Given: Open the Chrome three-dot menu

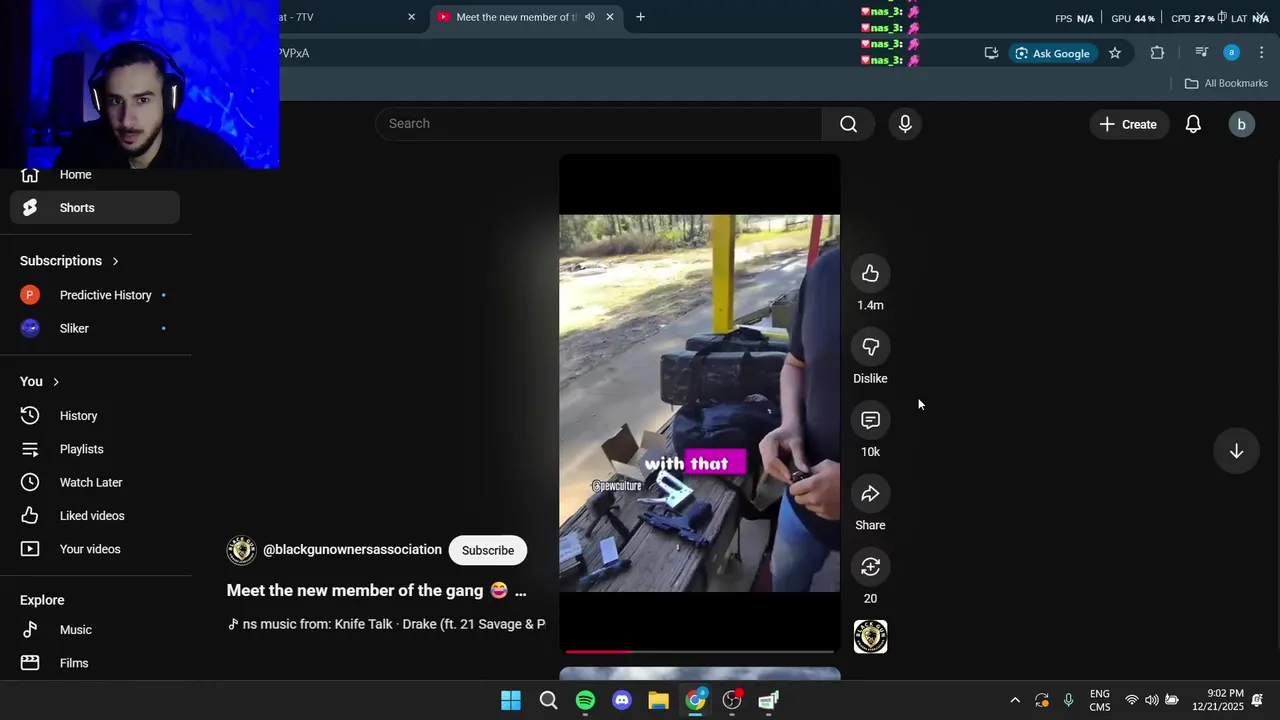Looking at the screenshot, I should [1262, 53].
